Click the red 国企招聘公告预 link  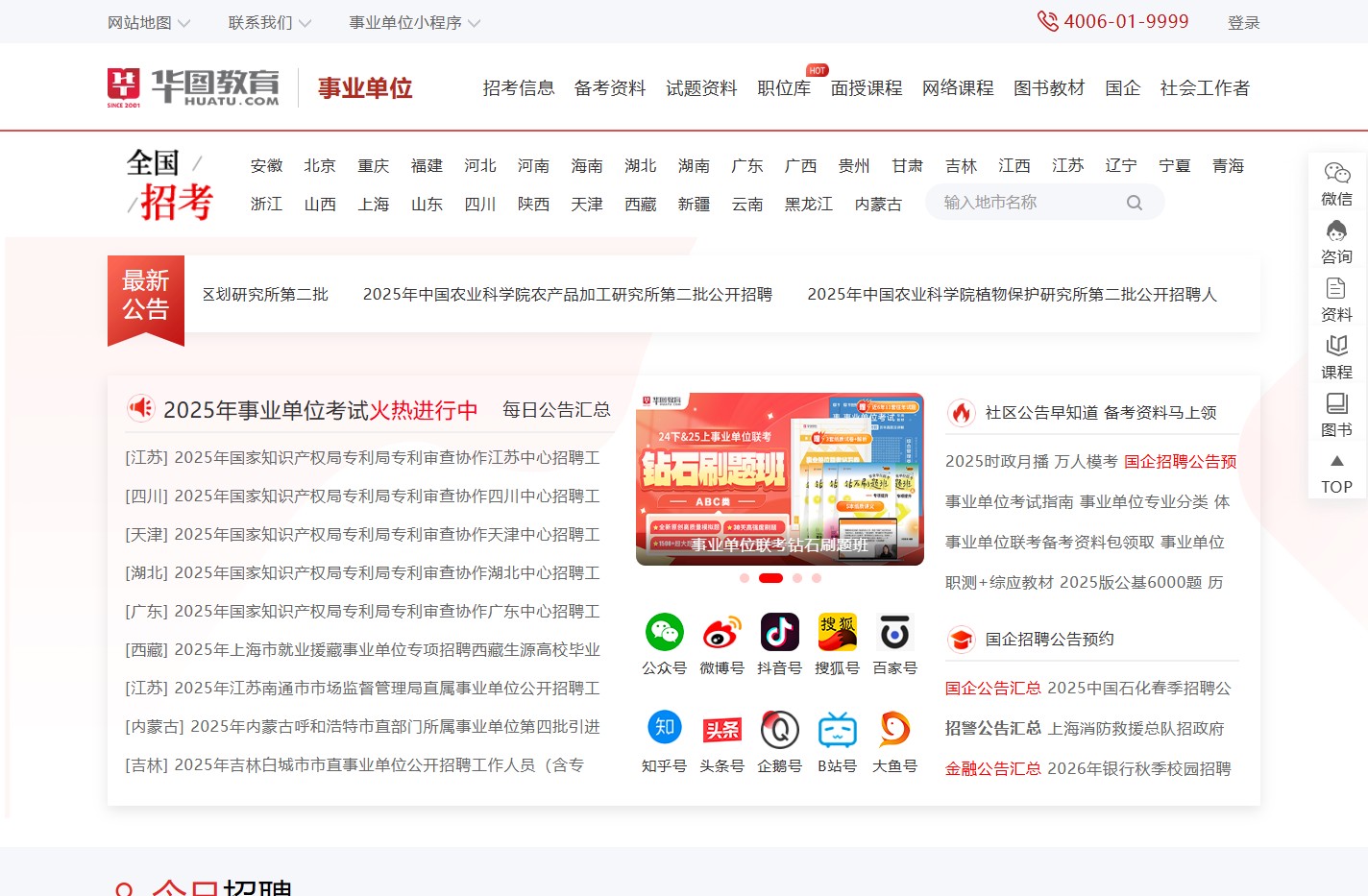(1181, 461)
